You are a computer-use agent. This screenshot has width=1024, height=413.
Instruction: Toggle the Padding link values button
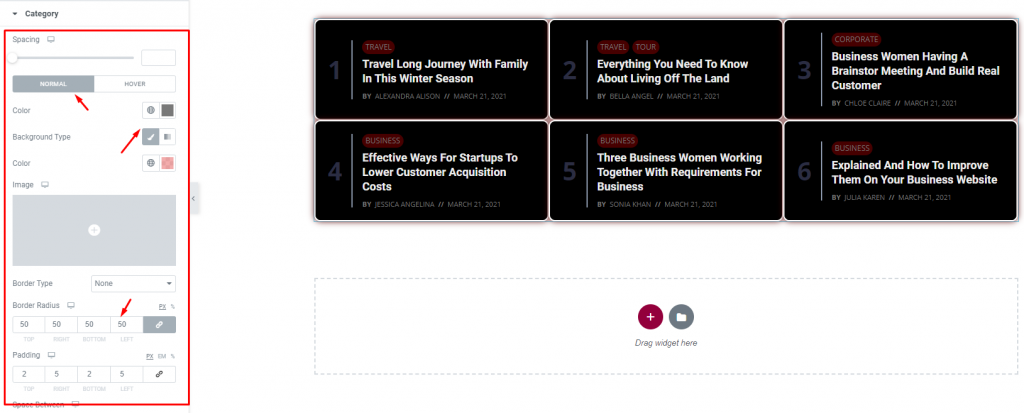pyautogui.click(x=159, y=374)
